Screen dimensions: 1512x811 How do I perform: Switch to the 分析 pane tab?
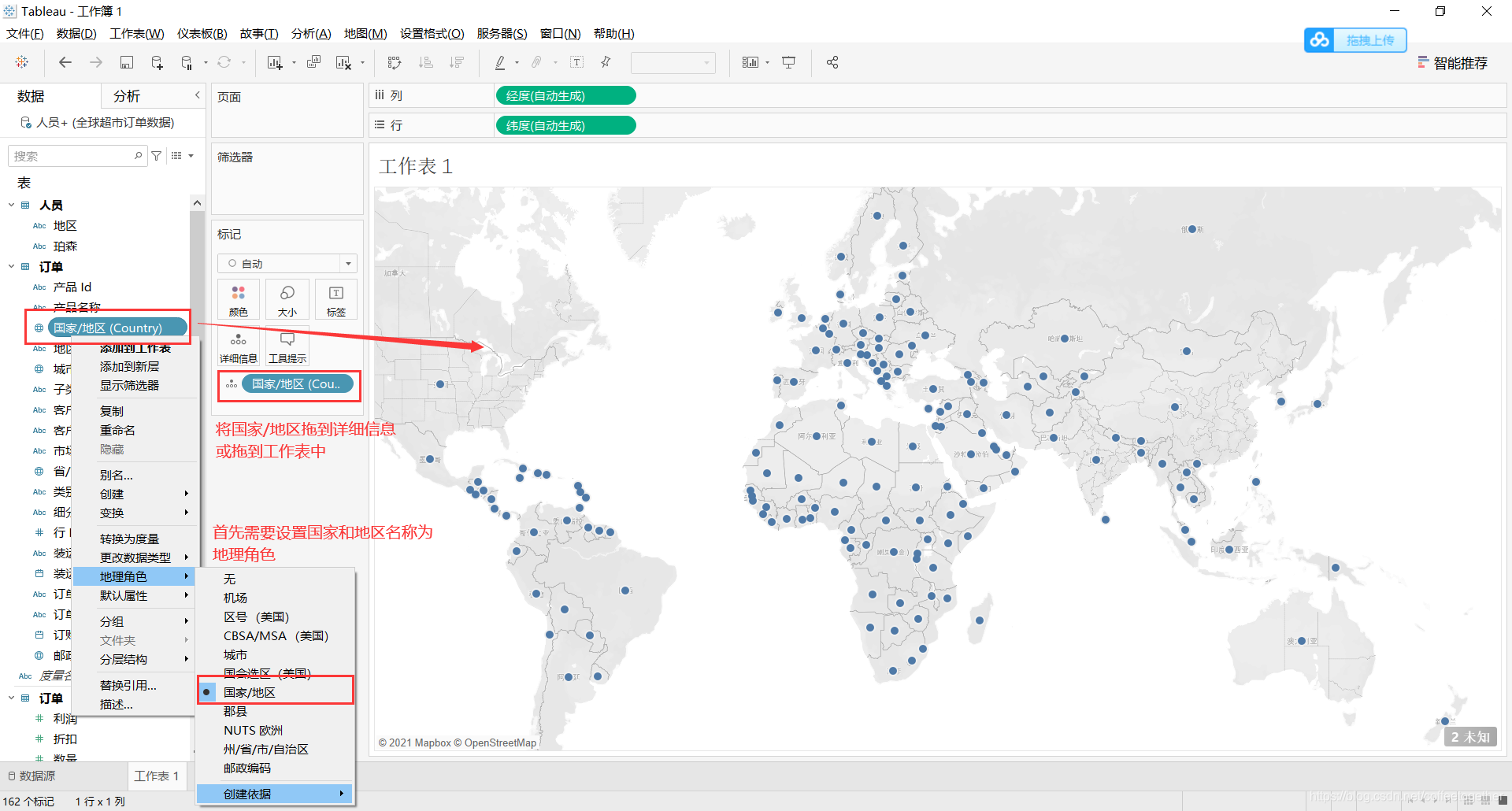tap(127, 96)
